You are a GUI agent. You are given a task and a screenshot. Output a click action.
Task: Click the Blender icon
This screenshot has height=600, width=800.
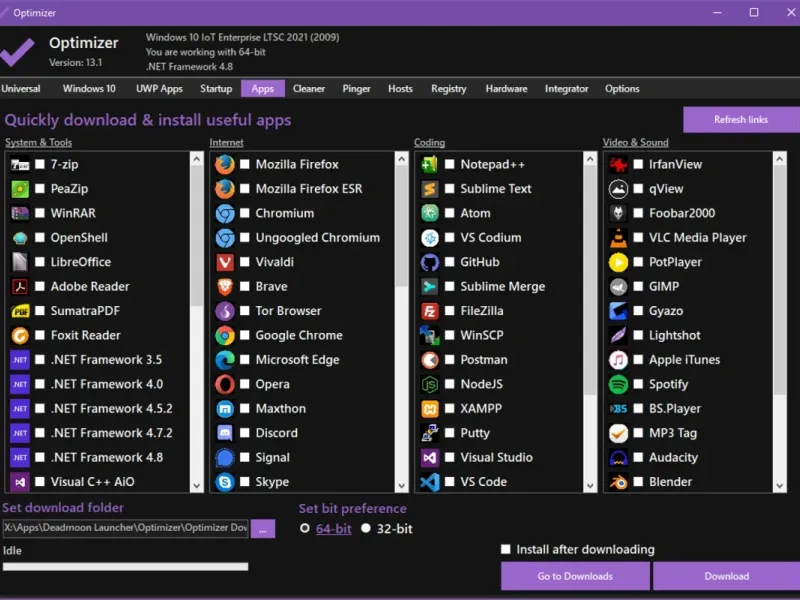click(x=618, y=482)
